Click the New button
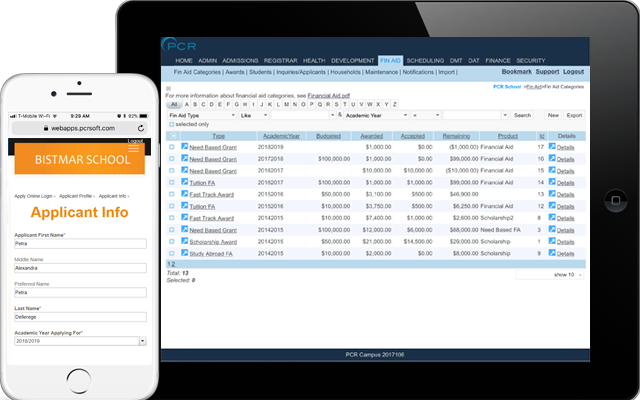 [553, 116]
